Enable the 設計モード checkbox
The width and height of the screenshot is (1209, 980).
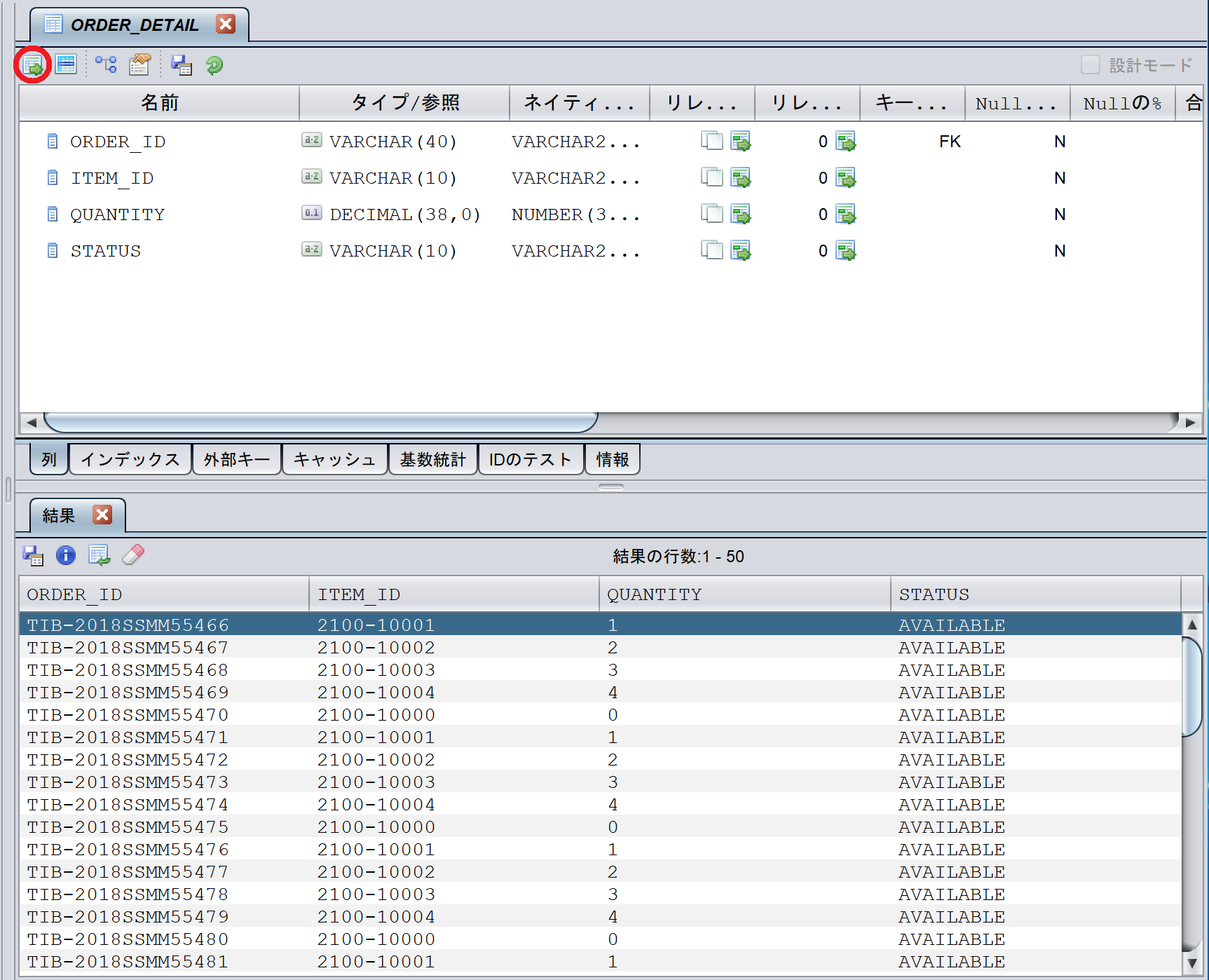pyautogui.click(x=1091, y=64)
